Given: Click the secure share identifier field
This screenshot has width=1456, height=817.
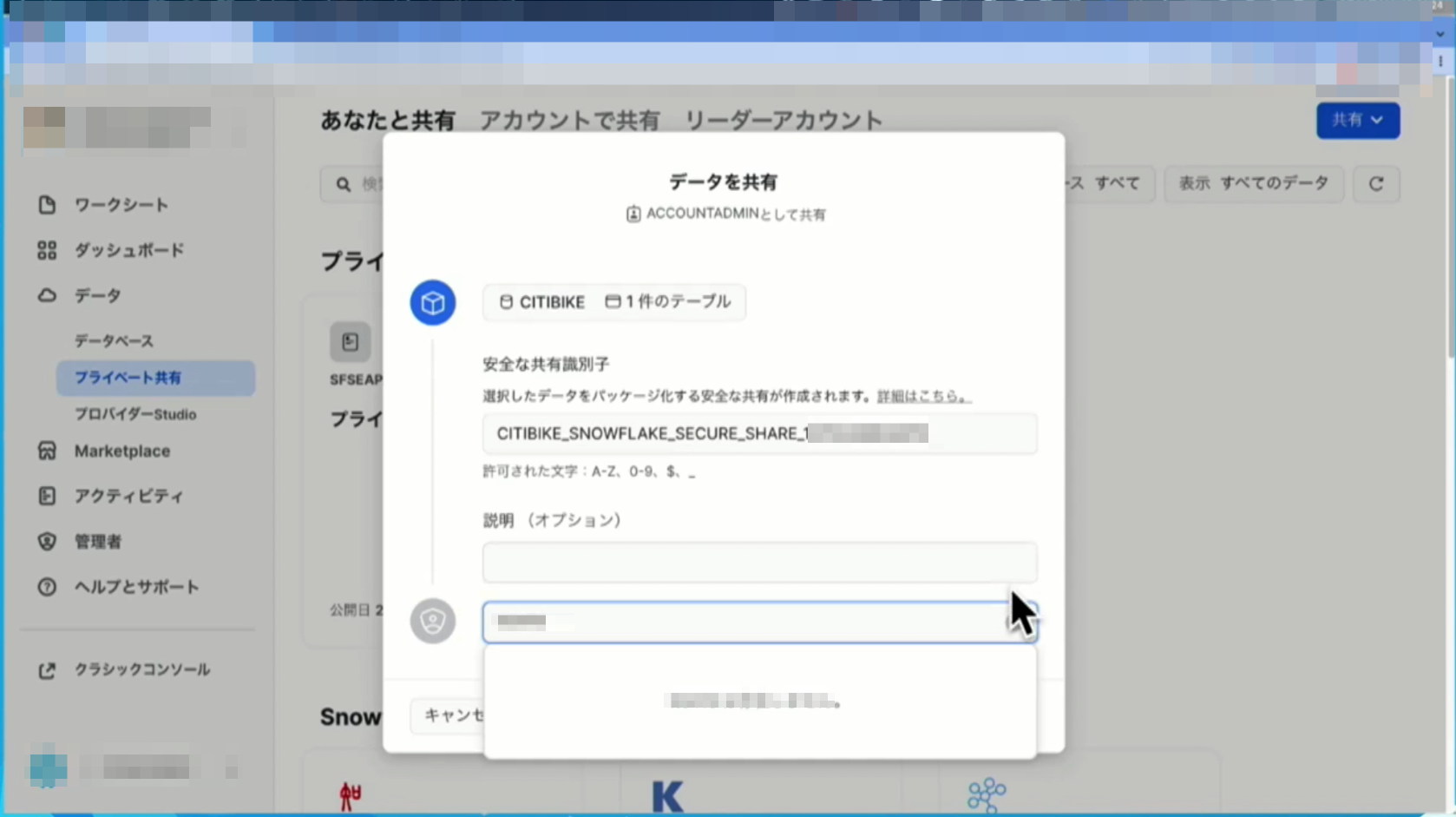Looking at the screenshot, I should [760, 433].
